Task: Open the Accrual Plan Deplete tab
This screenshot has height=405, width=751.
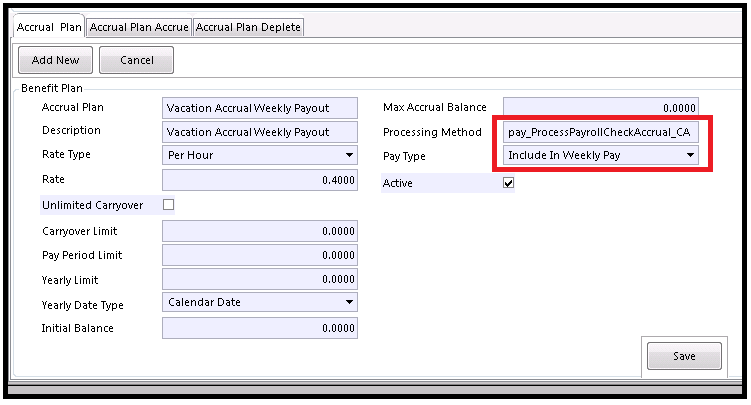Action: pyautogui.click(x=248, y=27)
